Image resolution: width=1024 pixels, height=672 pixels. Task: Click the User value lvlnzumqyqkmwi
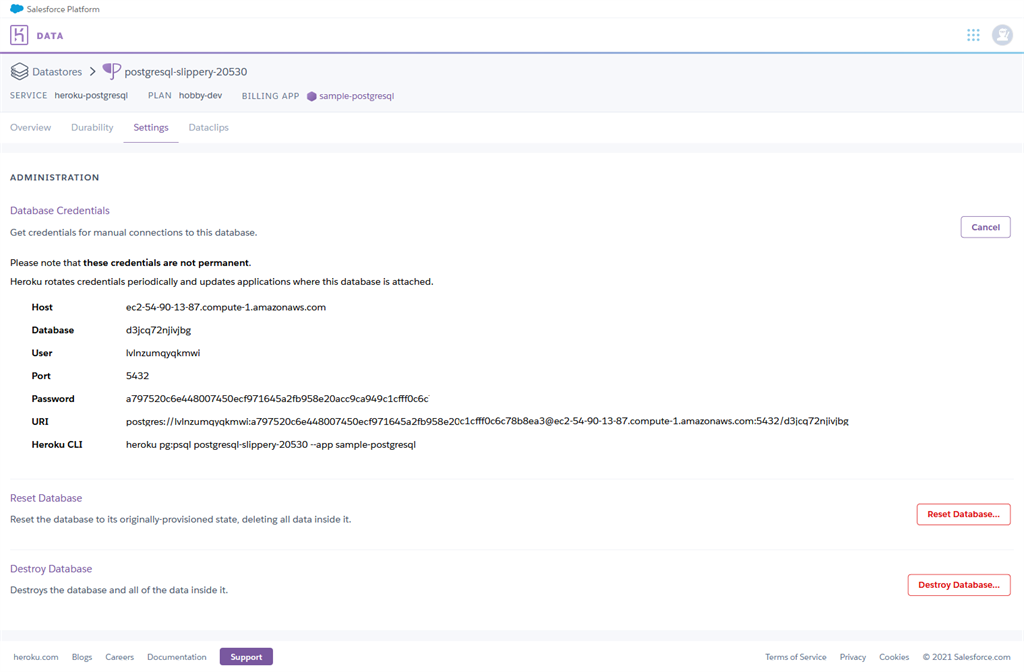pyautogui.click(x=163, y=353)
